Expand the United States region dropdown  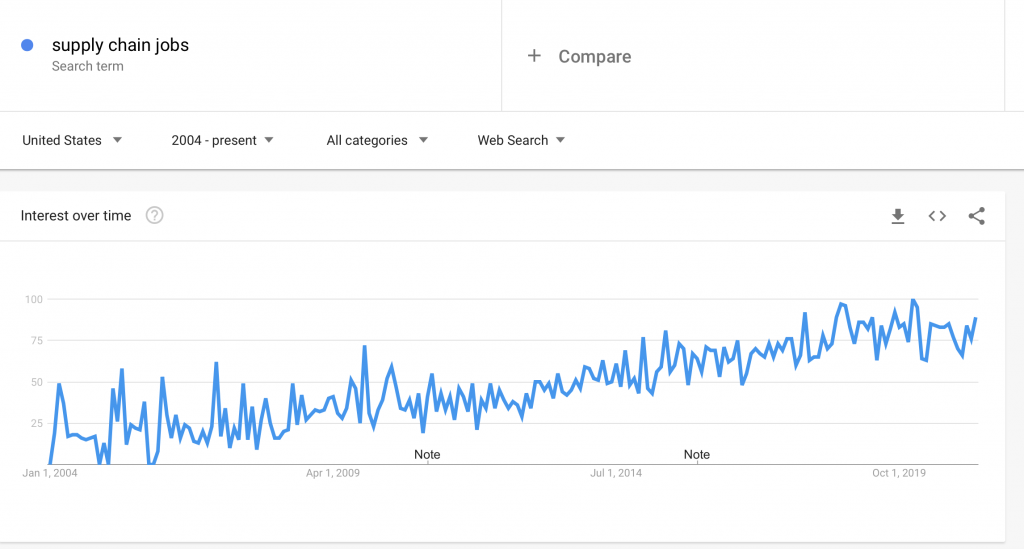point(72,140)
